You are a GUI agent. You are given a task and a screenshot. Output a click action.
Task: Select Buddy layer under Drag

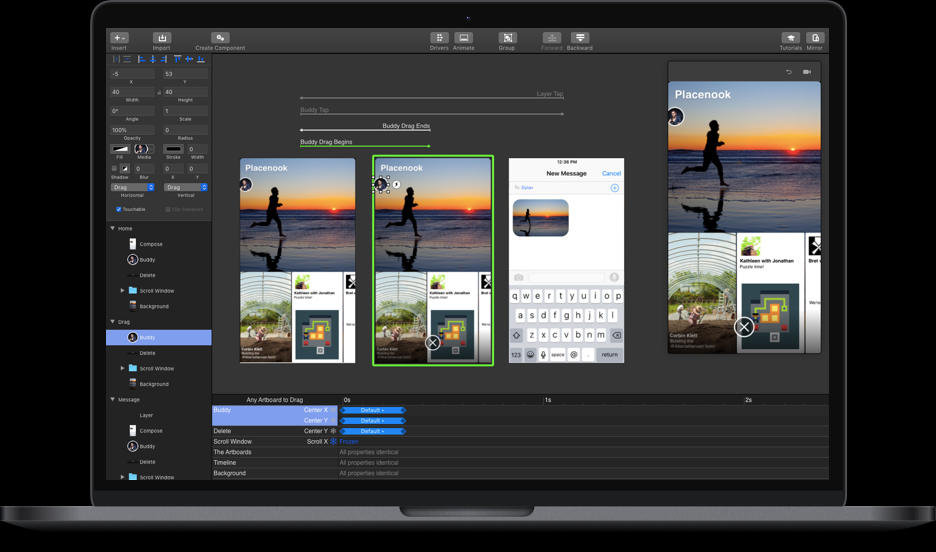159,337
